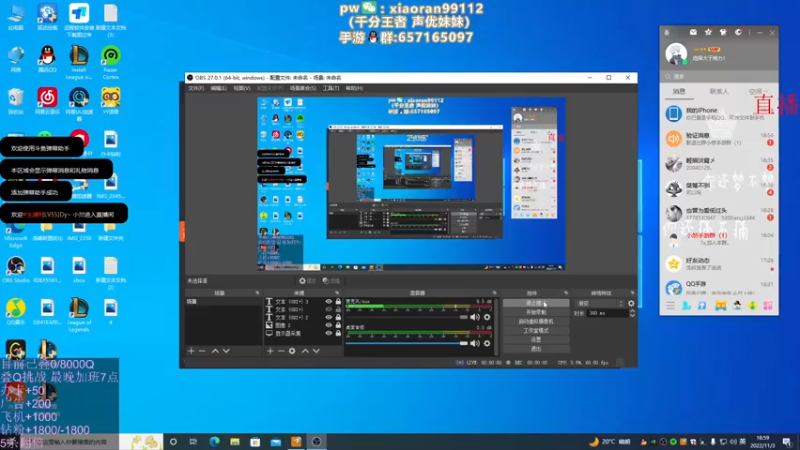The image size is (800, 450).
Task: Toggle visibility of 文本 (GDI+) 2 source
Action: [x=329, y=317]
